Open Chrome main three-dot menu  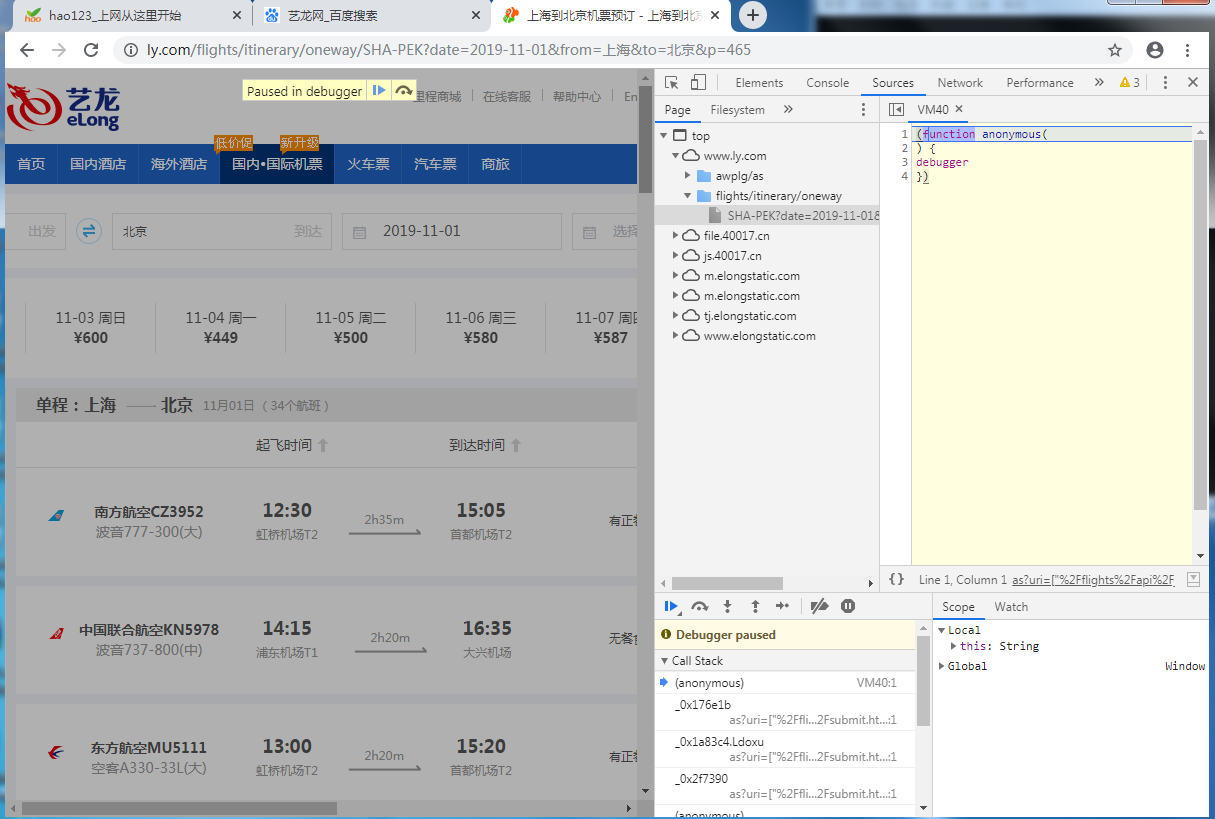point(1188,50)
